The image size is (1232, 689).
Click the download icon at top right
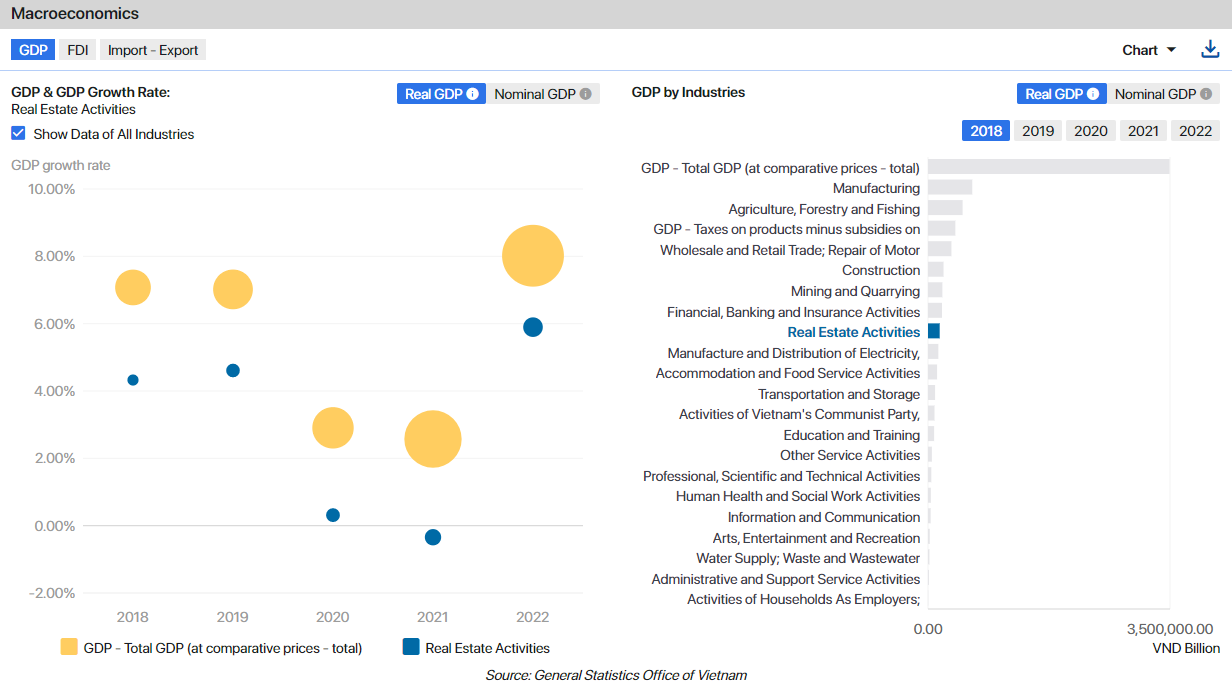(1210, 50)
